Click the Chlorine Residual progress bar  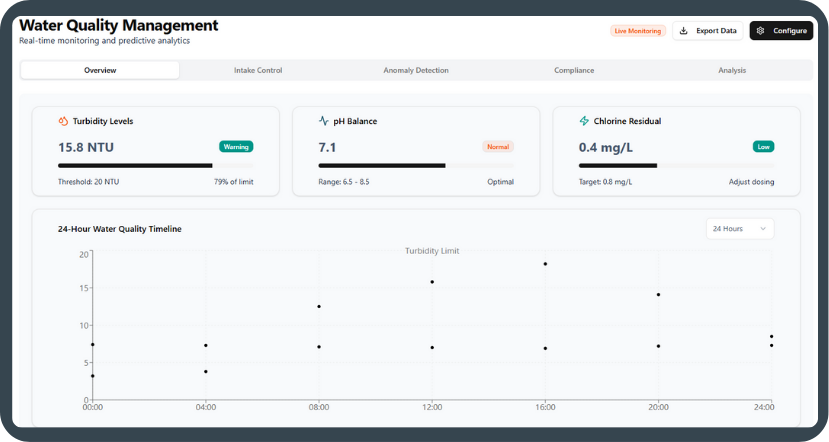(676, 165)
